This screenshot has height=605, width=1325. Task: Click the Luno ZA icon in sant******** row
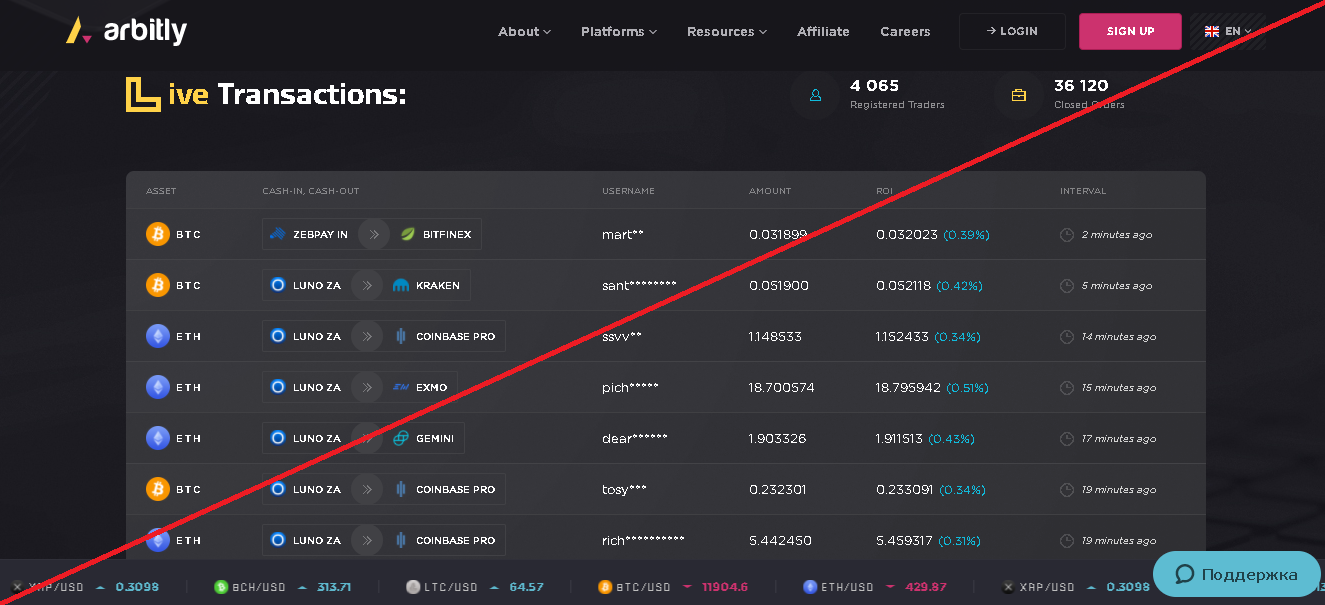coord(278,285)
